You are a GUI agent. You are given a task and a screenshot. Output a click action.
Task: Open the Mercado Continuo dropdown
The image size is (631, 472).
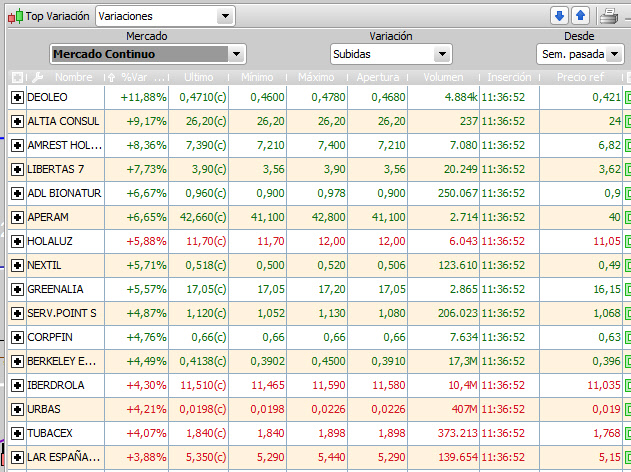pos(237,54)
